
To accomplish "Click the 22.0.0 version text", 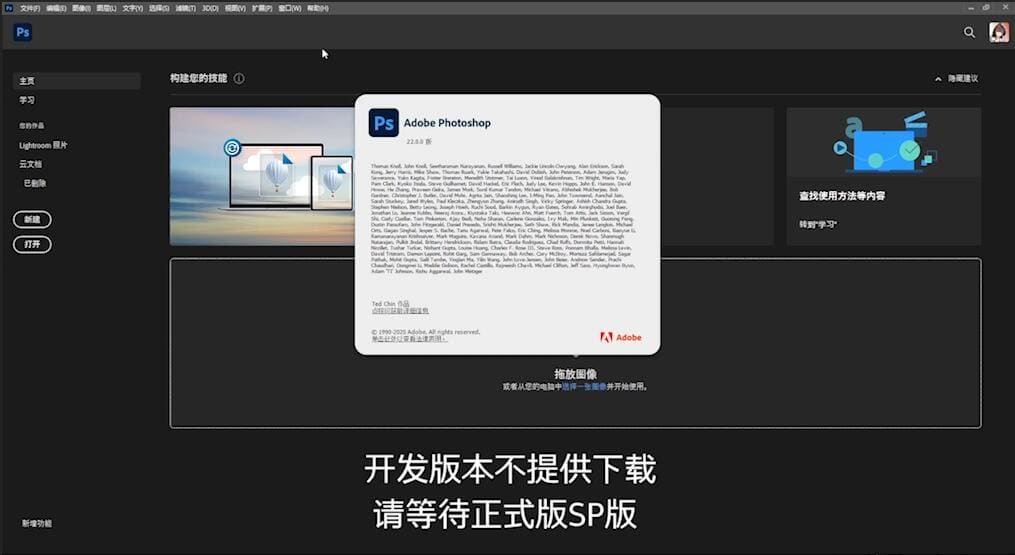I will (419, 141).
